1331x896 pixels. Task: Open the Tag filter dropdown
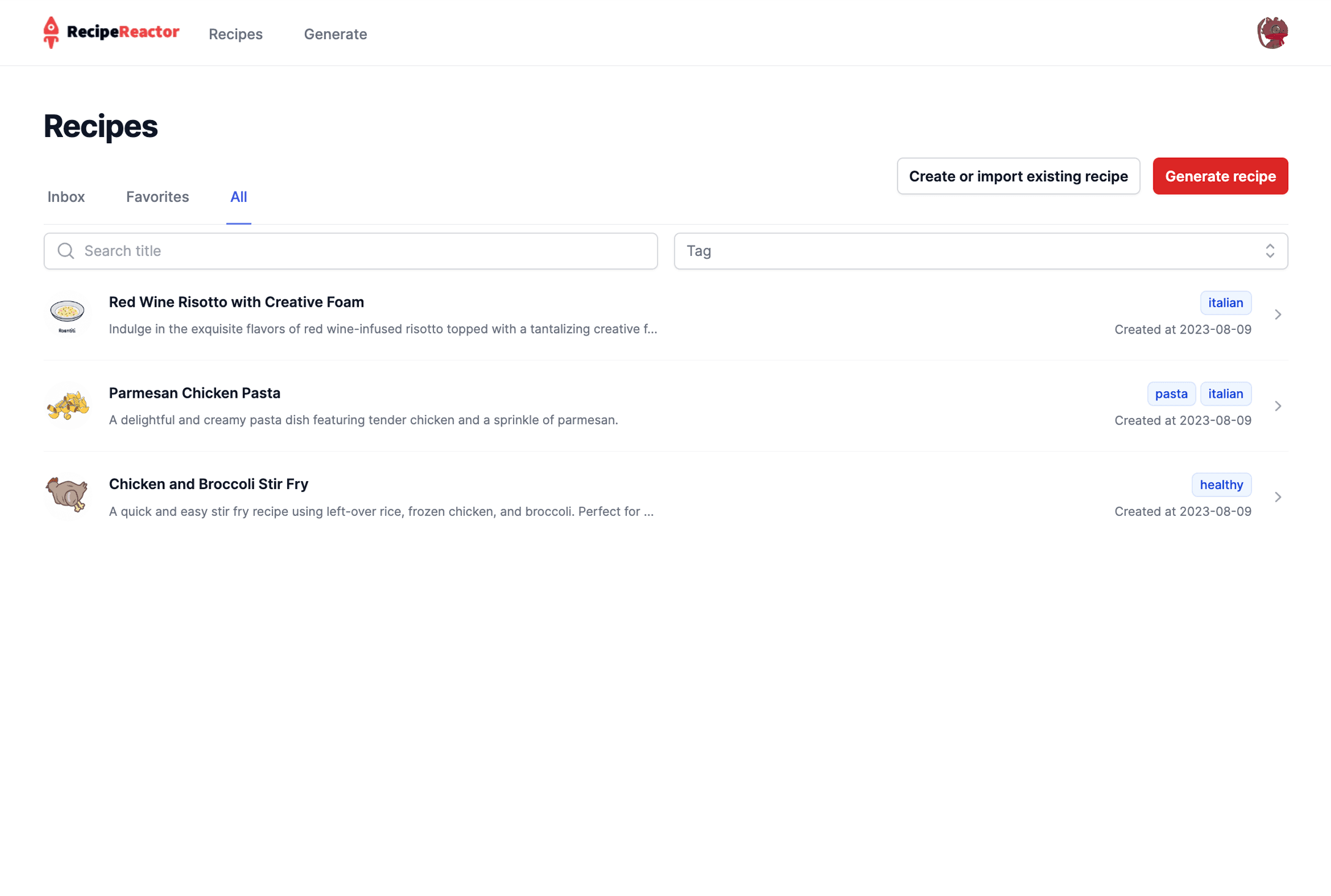coord(980,251)
